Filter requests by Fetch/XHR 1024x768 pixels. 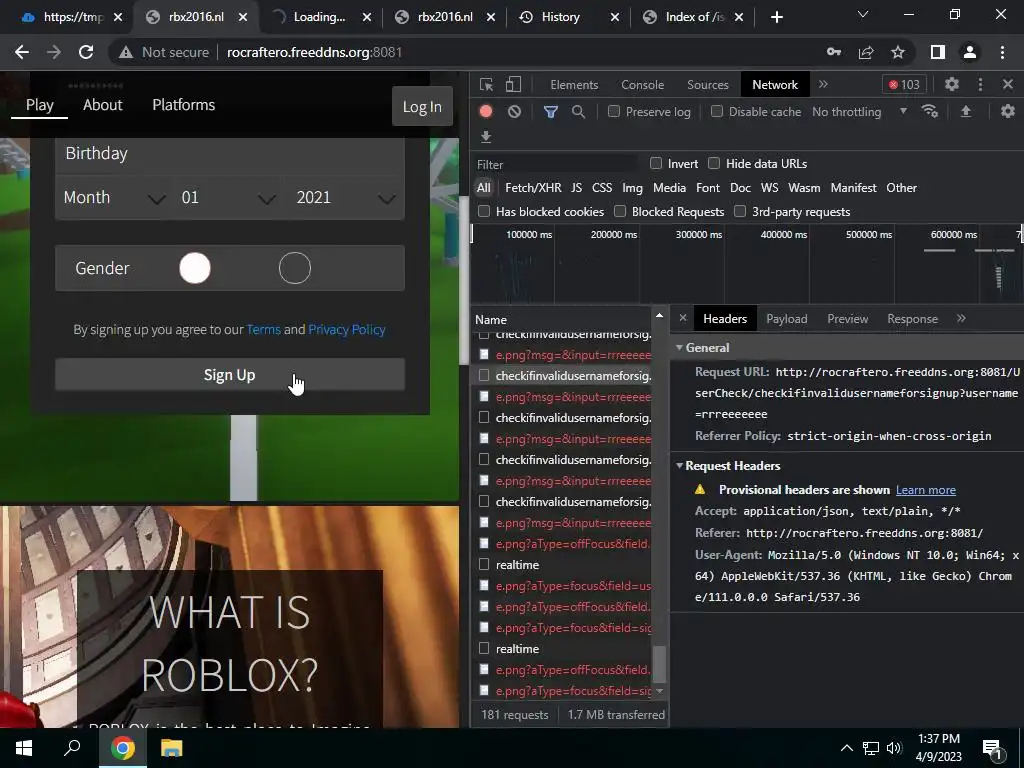[533, 187]
